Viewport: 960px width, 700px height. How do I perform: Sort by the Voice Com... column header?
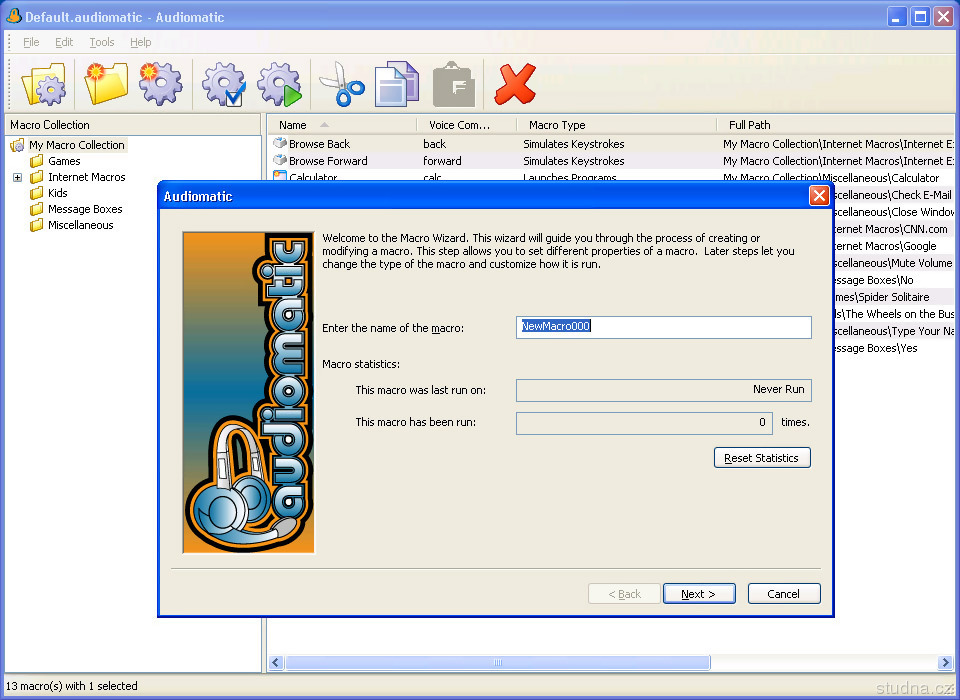tap(467, 125)
